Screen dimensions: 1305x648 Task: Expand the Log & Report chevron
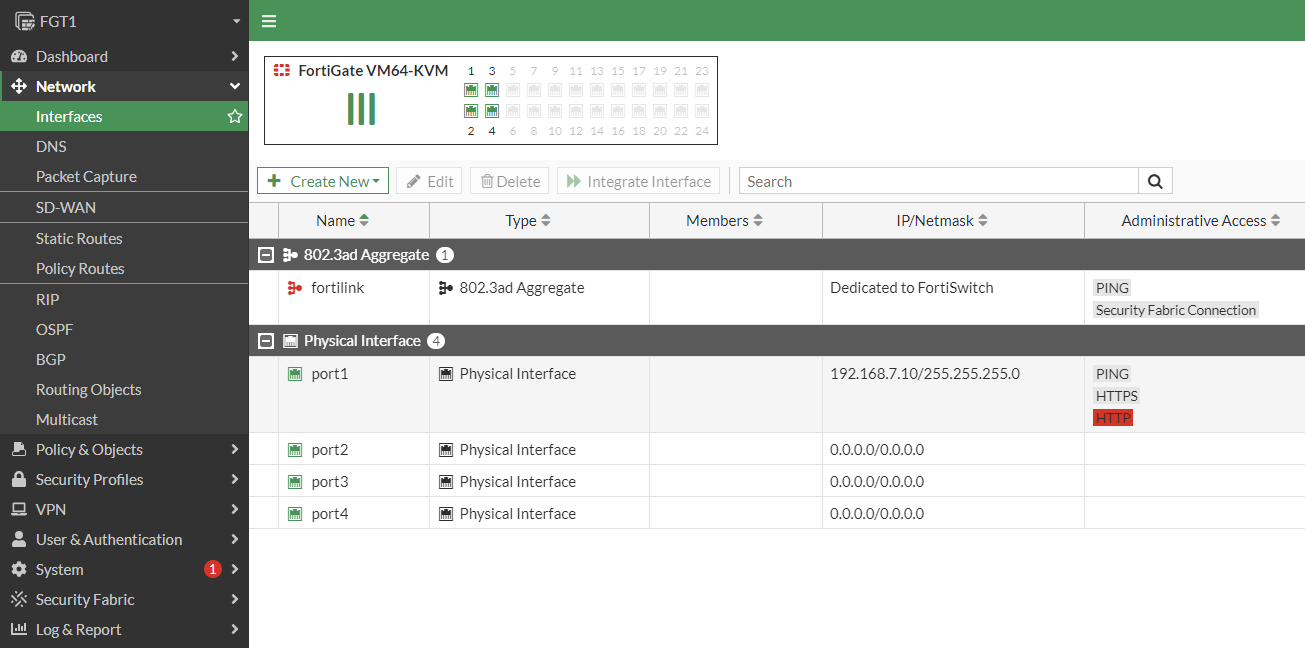(235, 629)
